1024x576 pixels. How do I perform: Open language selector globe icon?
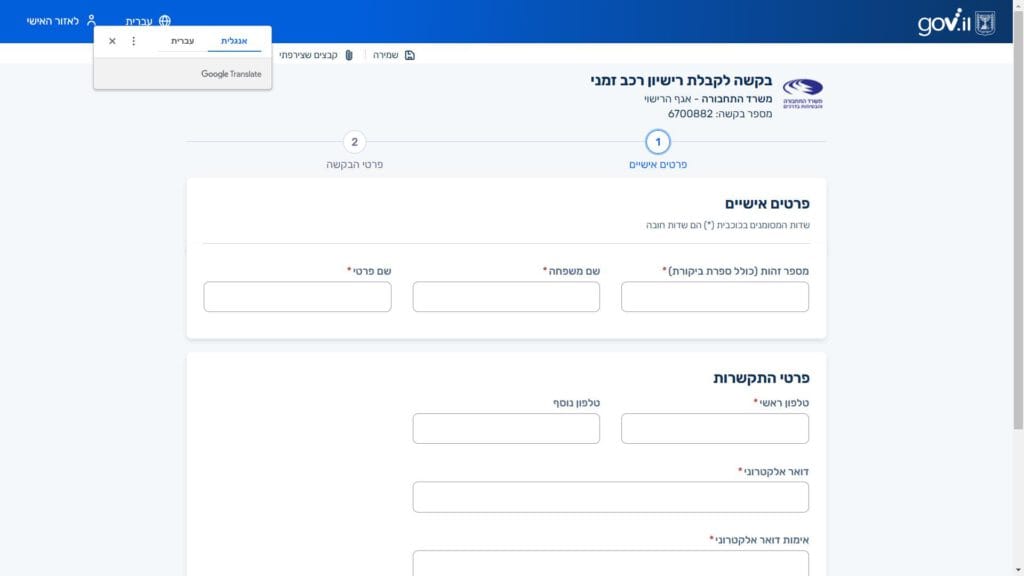[x=165, y=21]
